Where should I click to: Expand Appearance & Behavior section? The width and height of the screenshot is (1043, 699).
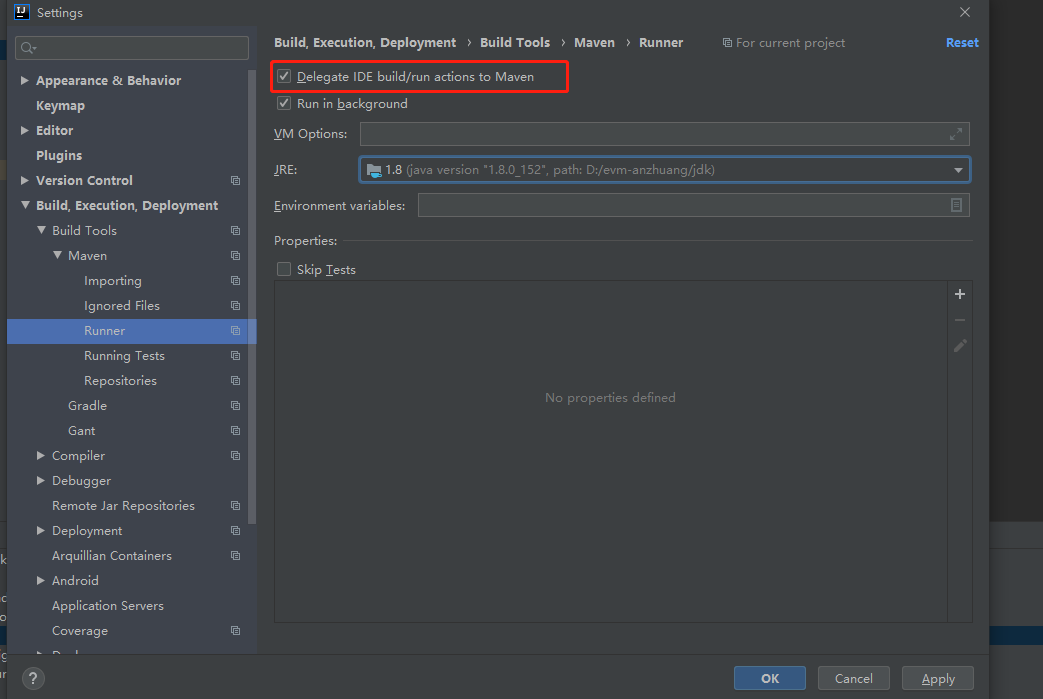(x=25, y=80)
